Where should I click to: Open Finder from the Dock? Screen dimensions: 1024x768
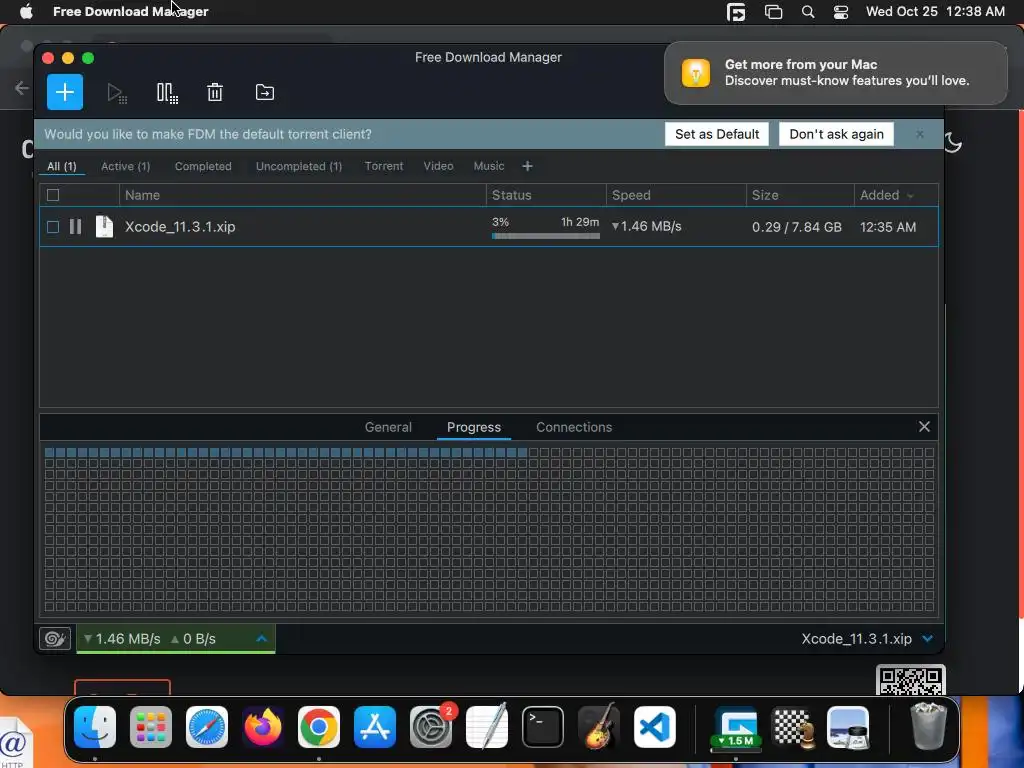pos(95,727)
